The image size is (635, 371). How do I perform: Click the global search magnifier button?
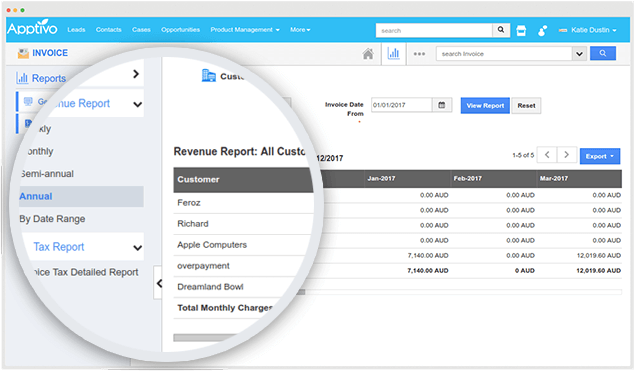(x=501, y=30)
